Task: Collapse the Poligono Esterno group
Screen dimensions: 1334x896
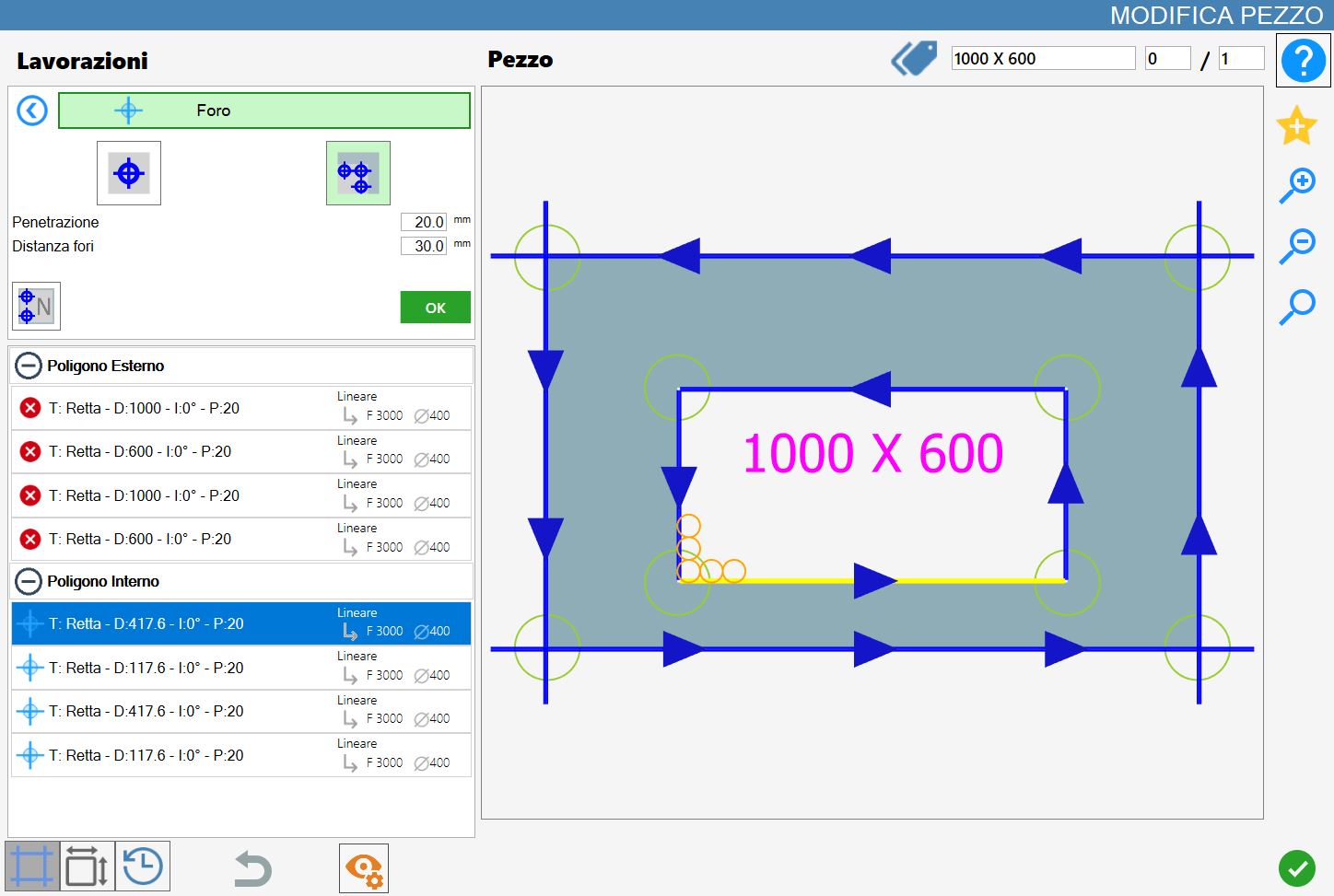Action: tap(29, 366)
